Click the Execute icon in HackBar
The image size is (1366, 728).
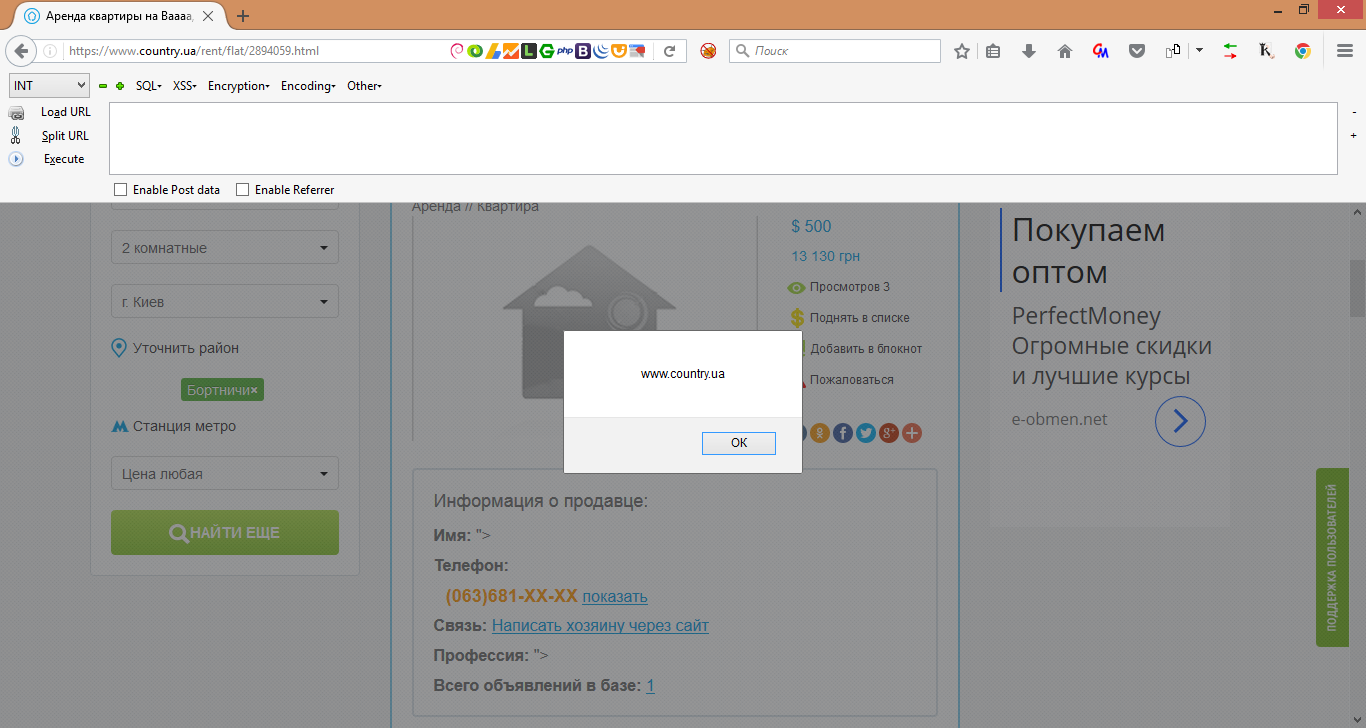(16, 158)
